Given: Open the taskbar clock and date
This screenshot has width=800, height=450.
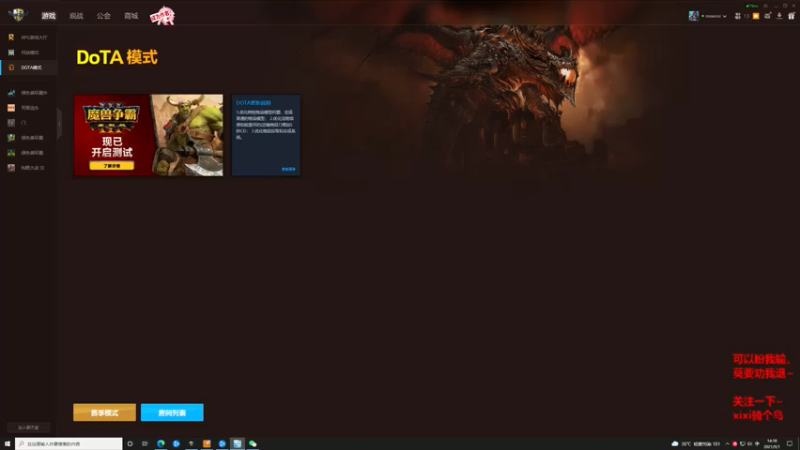Looking at the screenshot, I should coord(772,444).
